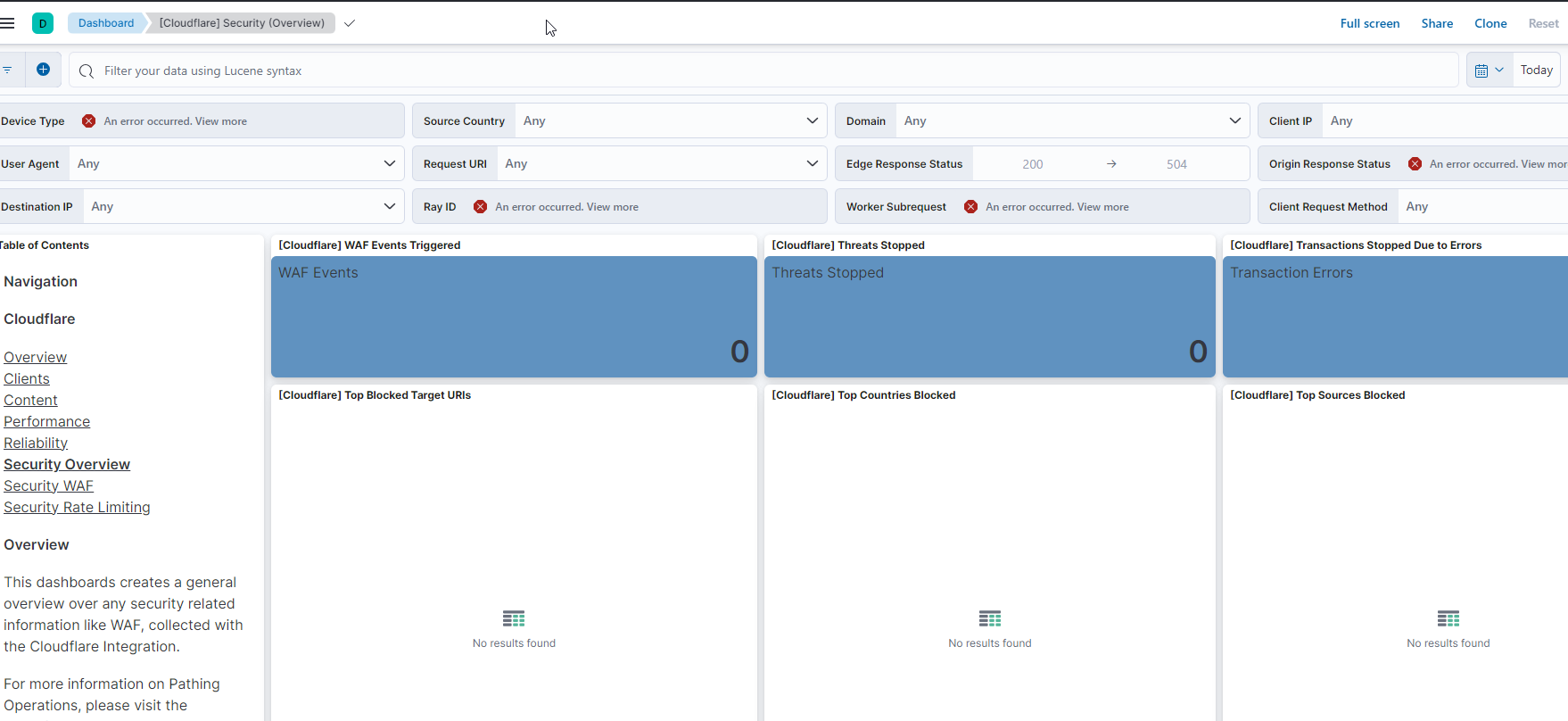Expand the User Agent dropdown
The height and width of the screenshot is (721, 1568).
click(389, 163)
